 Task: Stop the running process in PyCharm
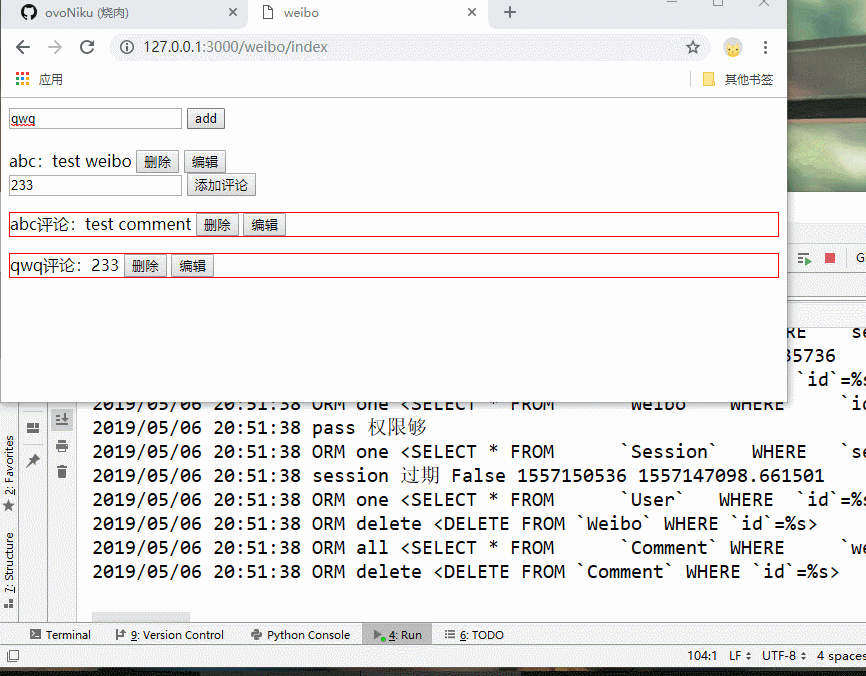[x=830, y=258]
